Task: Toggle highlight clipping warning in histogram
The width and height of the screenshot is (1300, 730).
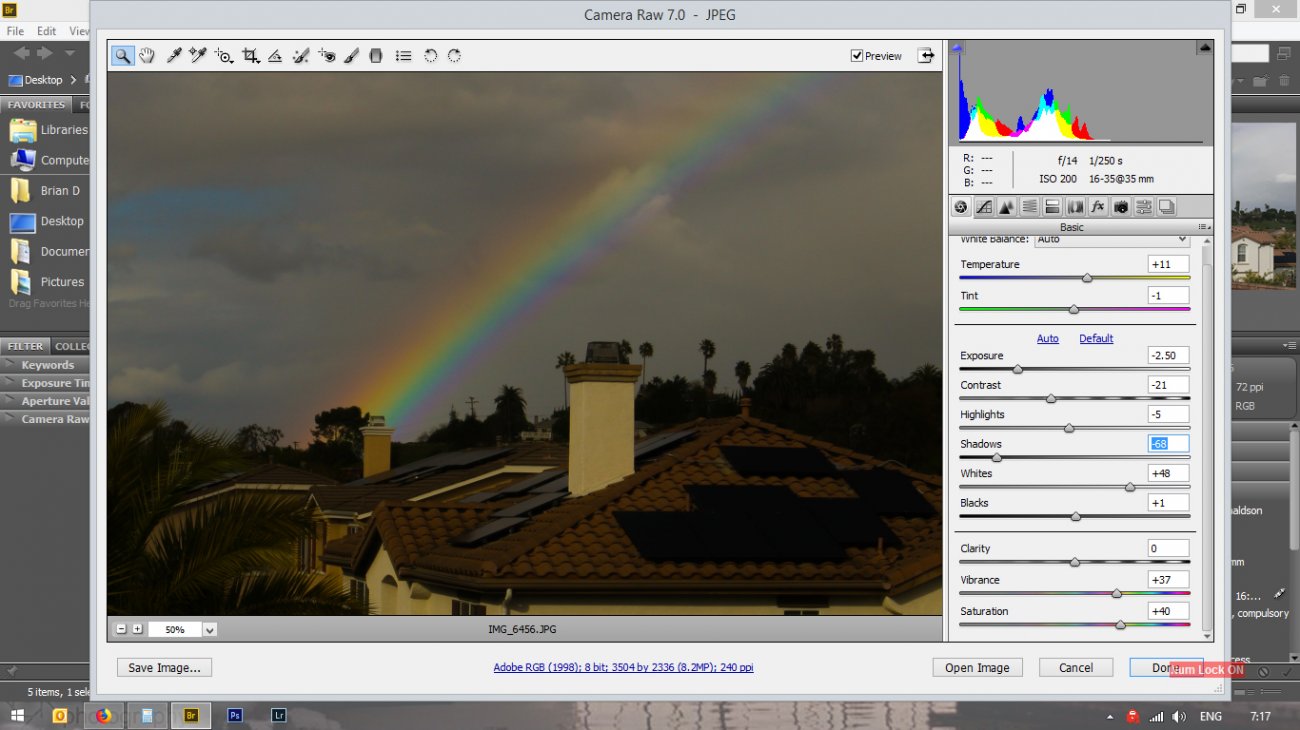Action: 1205,47
